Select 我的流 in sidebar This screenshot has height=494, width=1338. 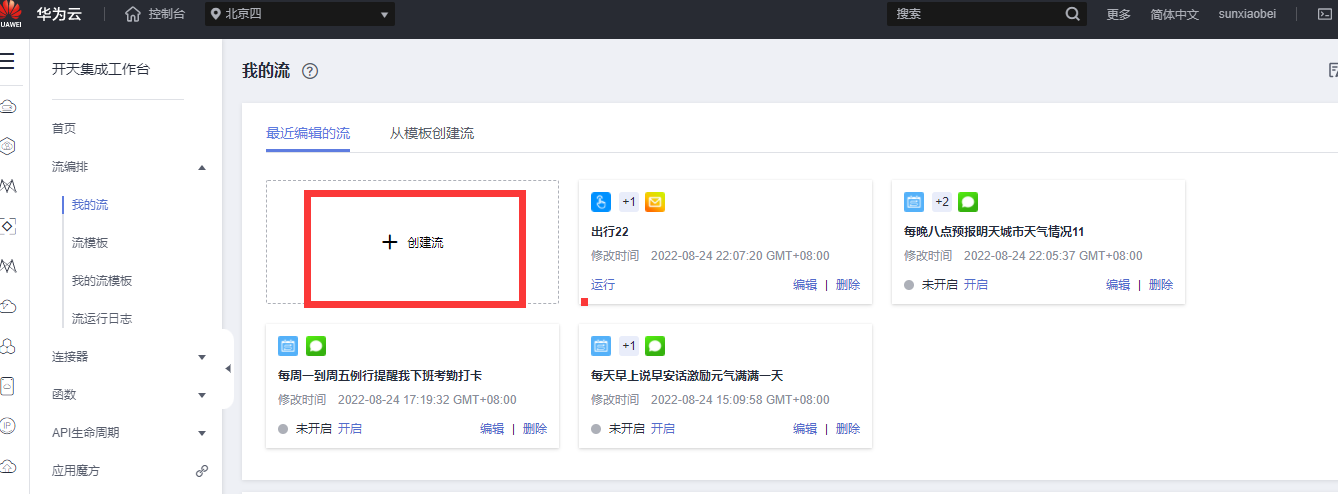point(90,205)
